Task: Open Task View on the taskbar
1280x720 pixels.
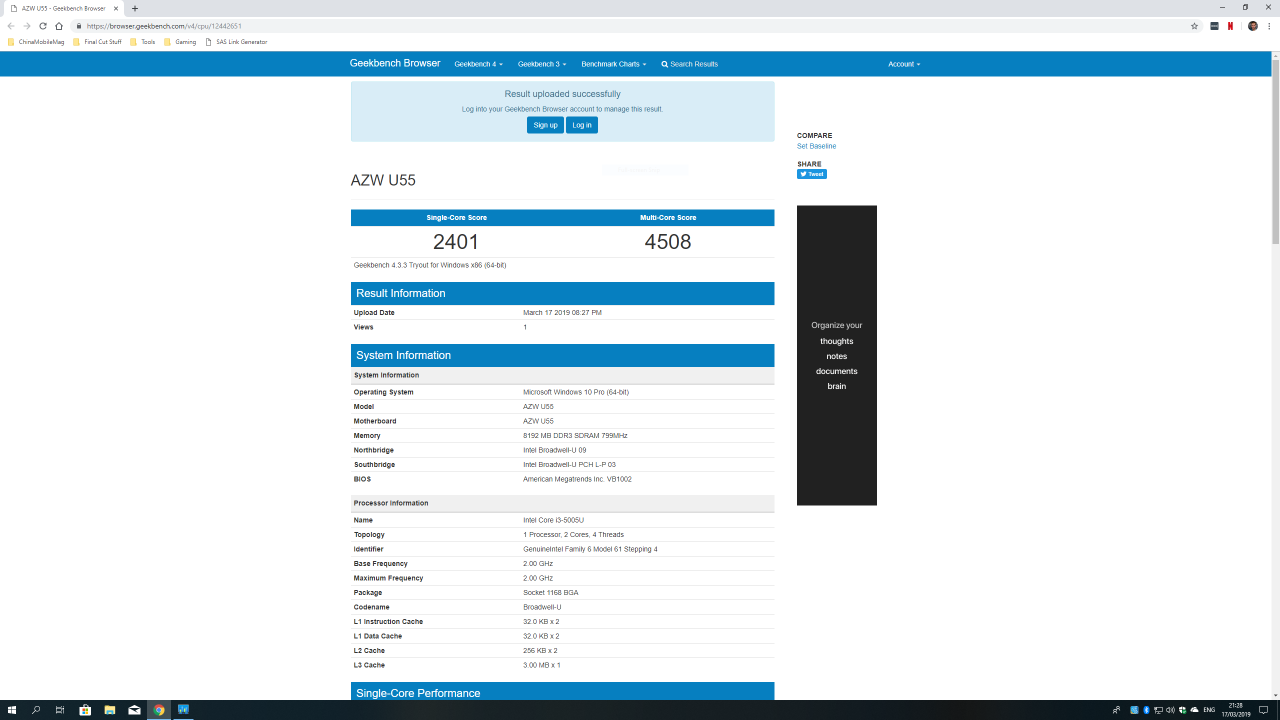Action: [60, 710]
